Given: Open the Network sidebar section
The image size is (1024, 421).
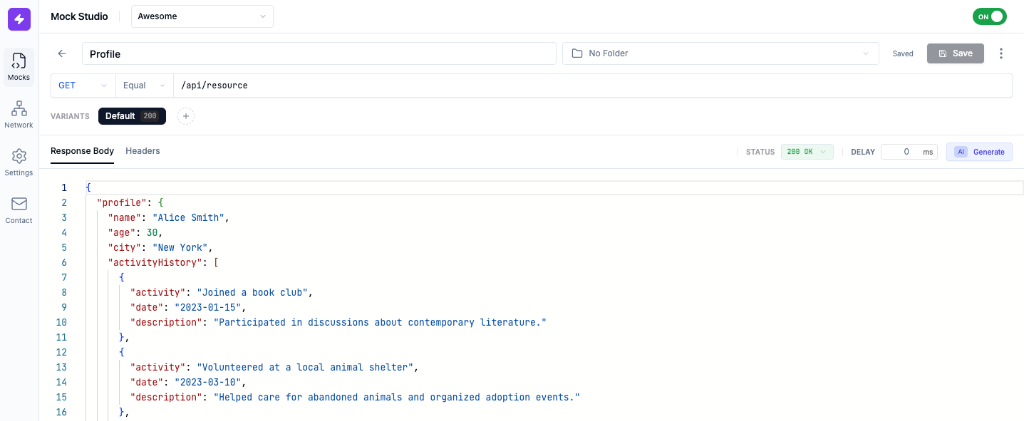Looking at the screenshot, I should (19, 114).
